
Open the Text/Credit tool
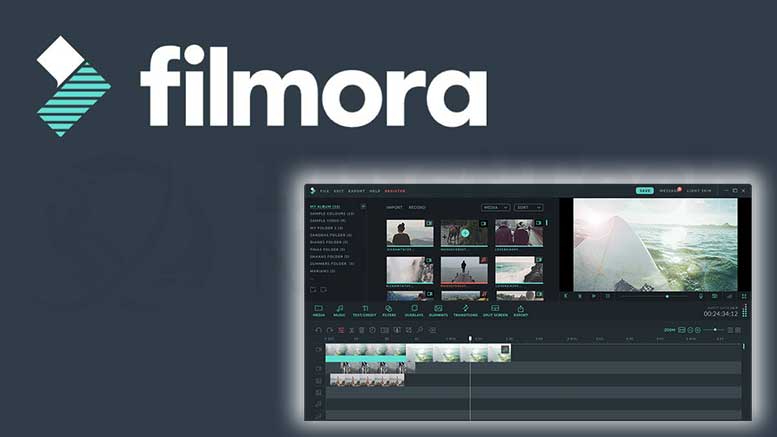click(x=365, y=310)
